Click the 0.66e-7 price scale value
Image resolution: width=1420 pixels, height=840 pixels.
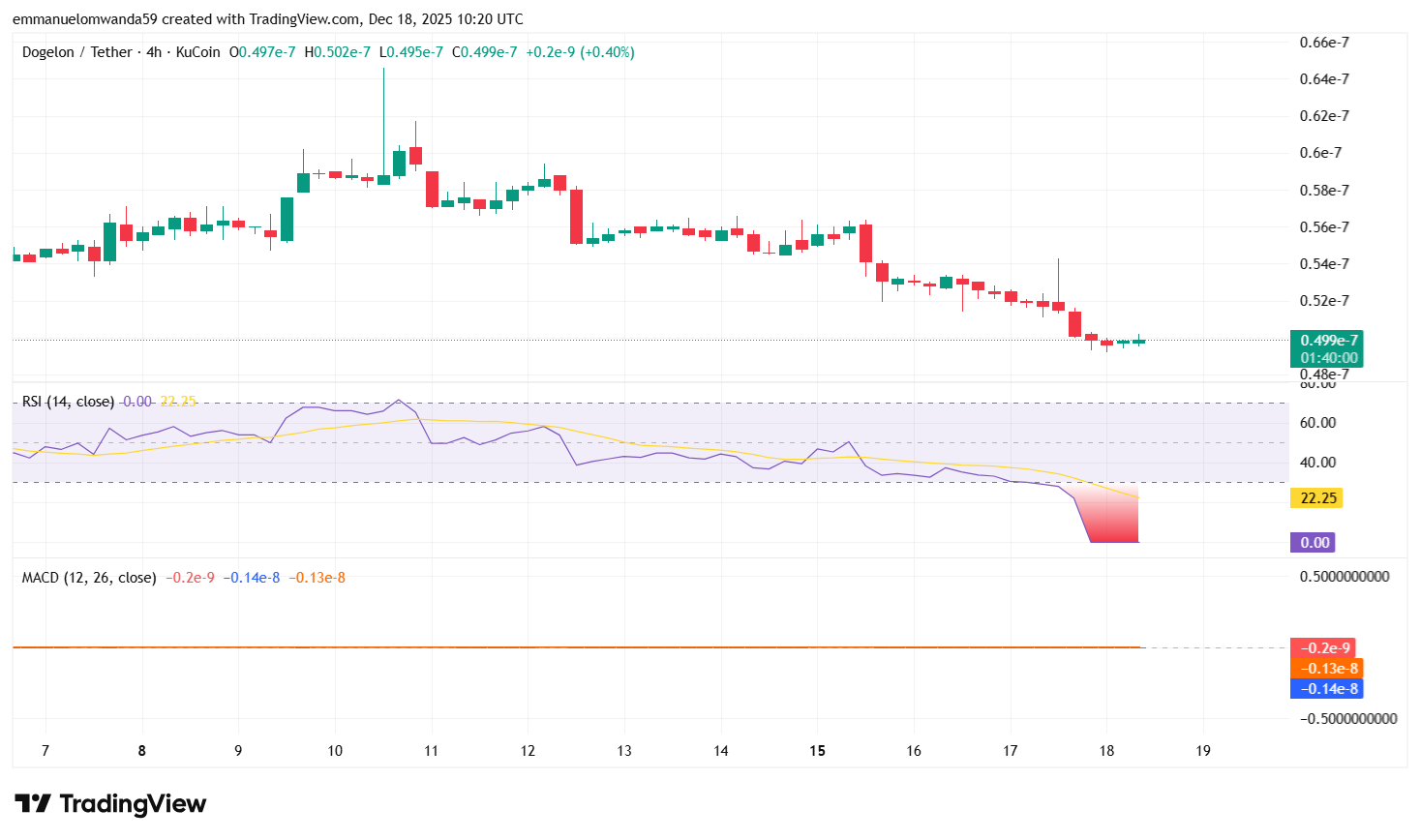point(1326,42)
